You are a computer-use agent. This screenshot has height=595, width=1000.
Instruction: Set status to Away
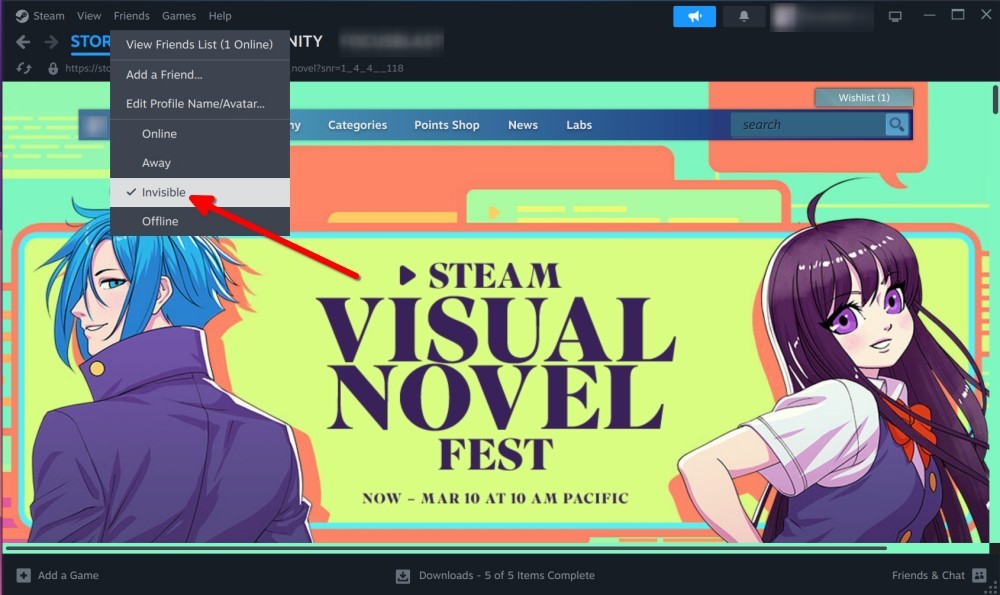[x=200, y=163]
